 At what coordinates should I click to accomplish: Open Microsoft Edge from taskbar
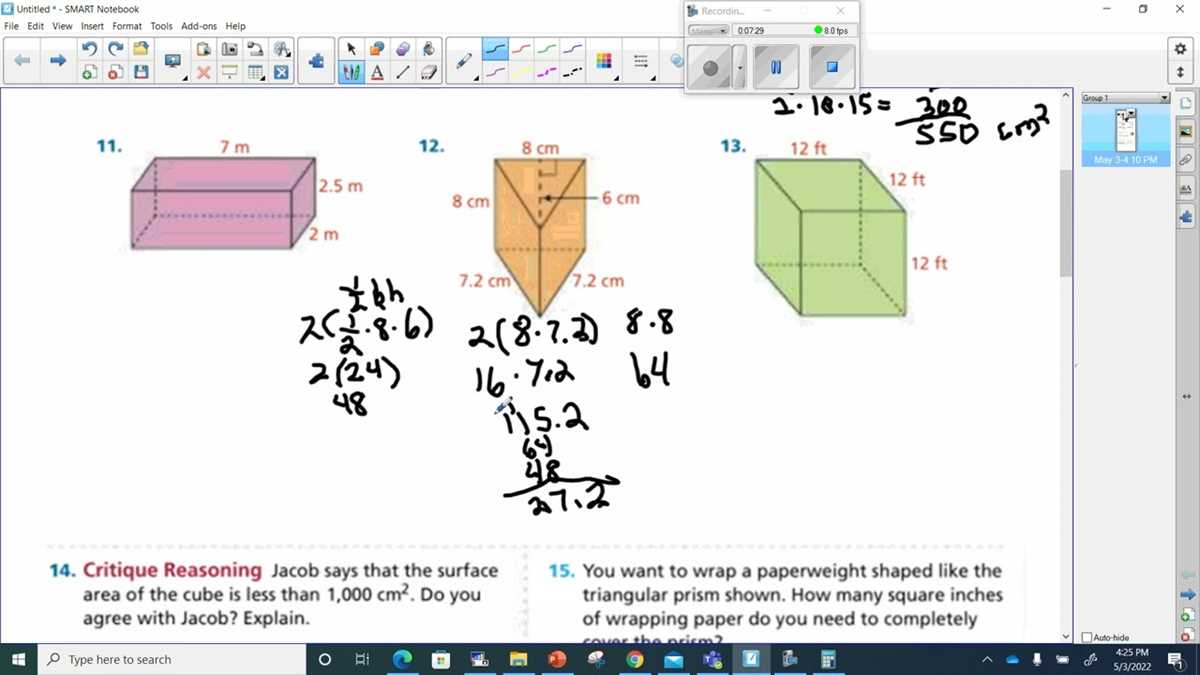(x=402, y=659)
